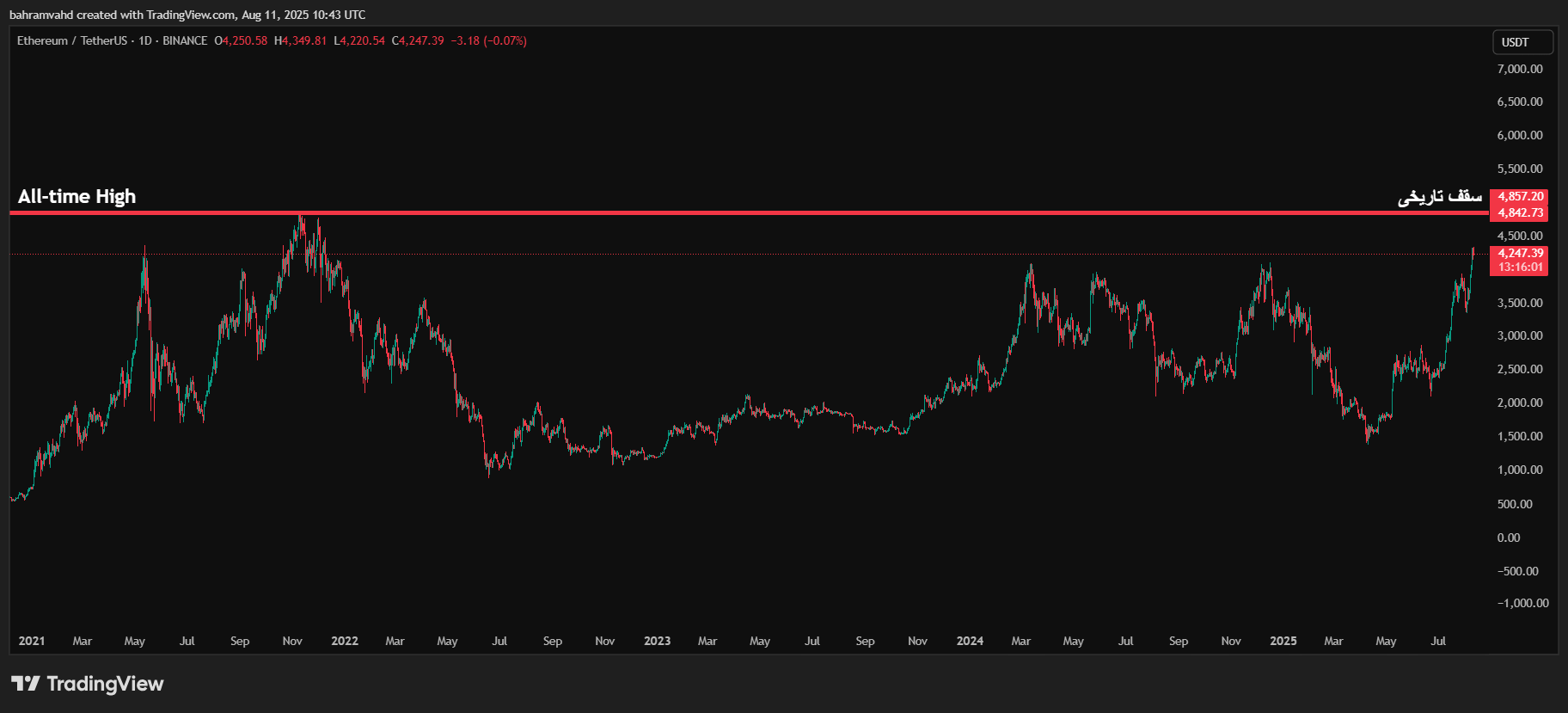
Task: Click the TradingView logo icon
Action: [26, 684]
